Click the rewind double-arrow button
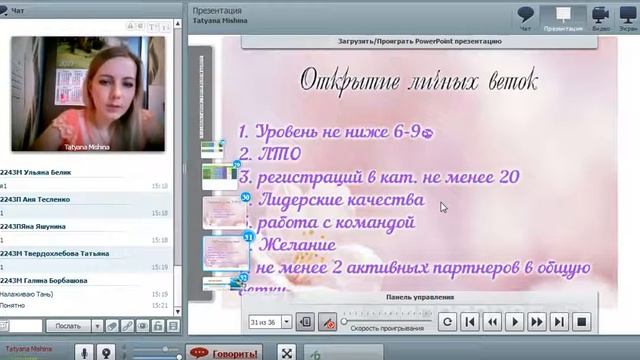The width and height of the screenshot is (640, 360). coord(492,322)
